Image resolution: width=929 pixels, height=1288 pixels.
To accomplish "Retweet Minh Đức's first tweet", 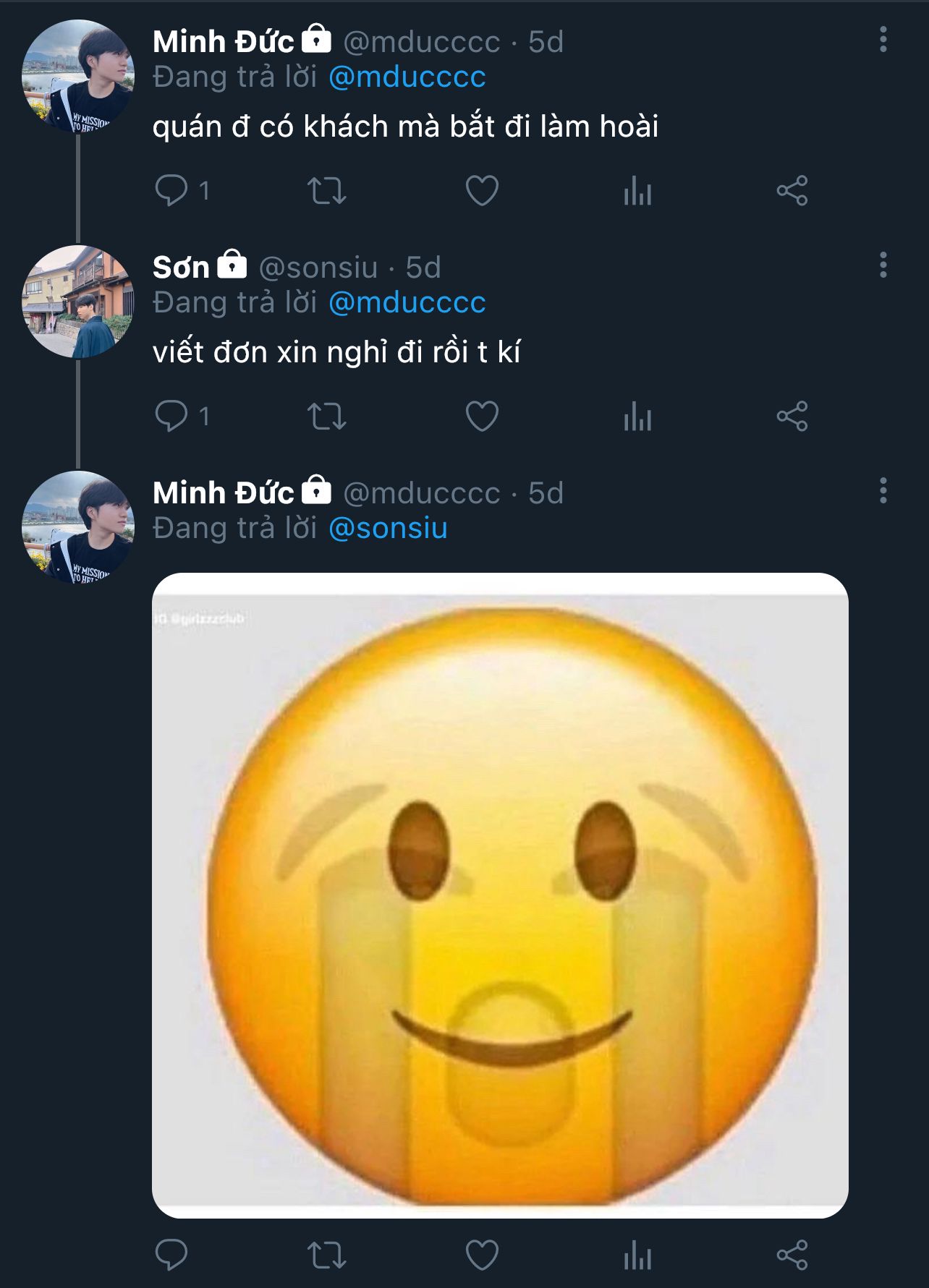I will 326,191.
